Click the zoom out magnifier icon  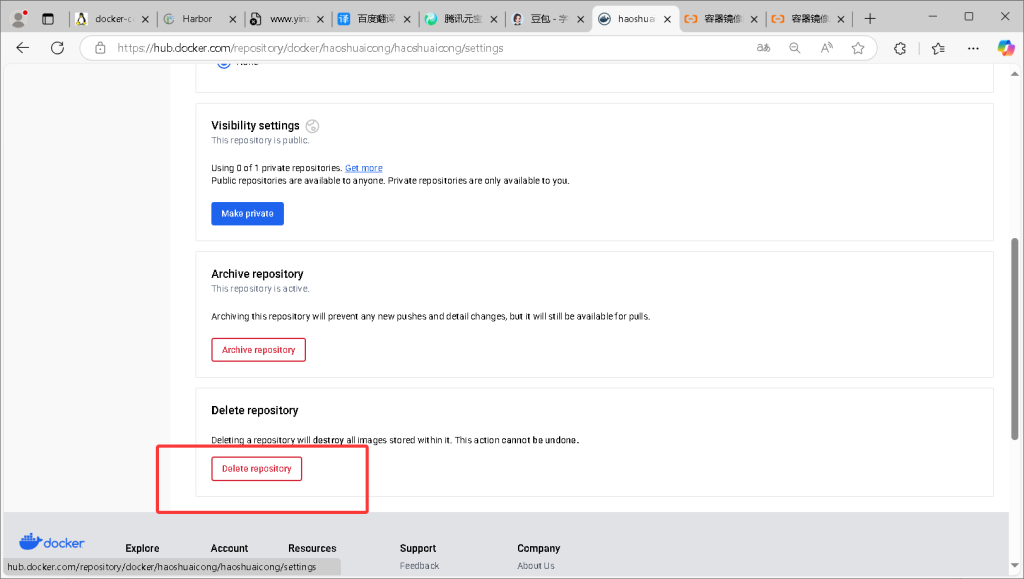click(x=795, y=48)
